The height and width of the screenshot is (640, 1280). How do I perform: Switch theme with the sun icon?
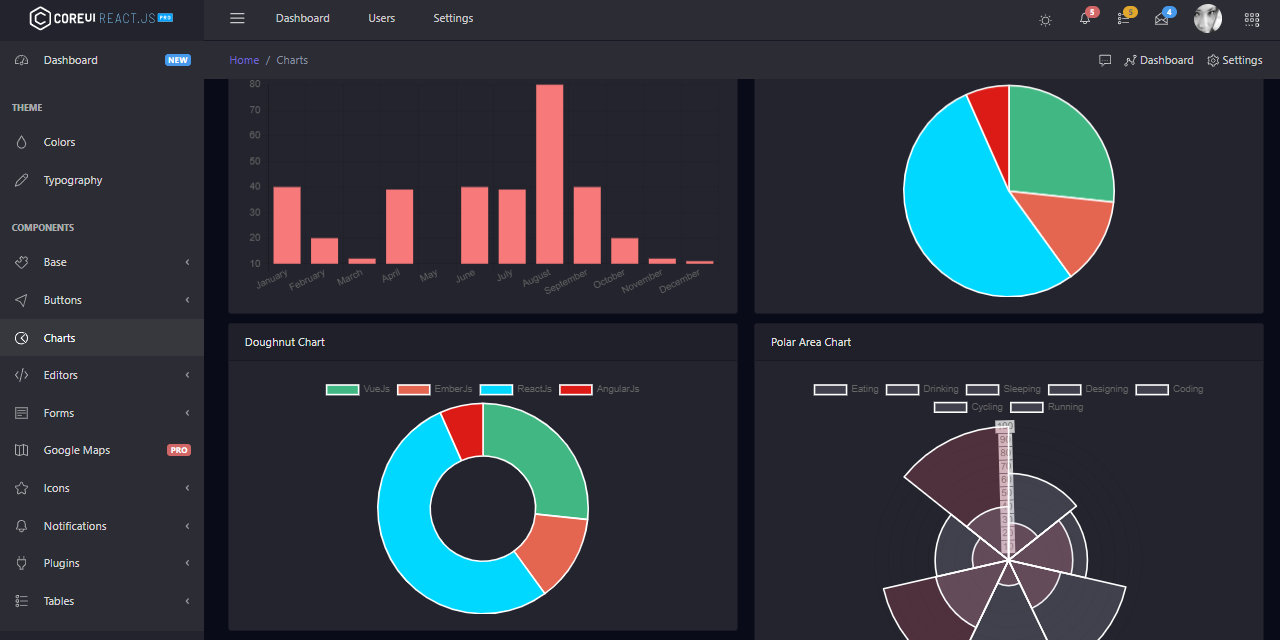click(x=1045, y=19)
